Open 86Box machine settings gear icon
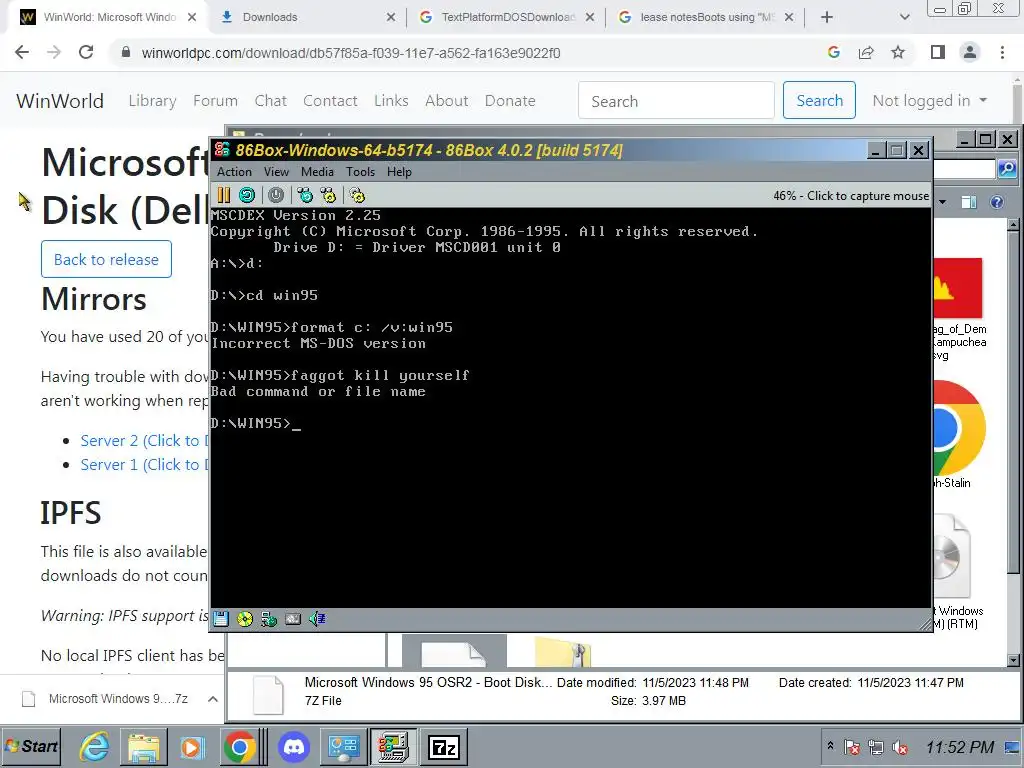This screenshot has height=768, width=1024. 357,195
